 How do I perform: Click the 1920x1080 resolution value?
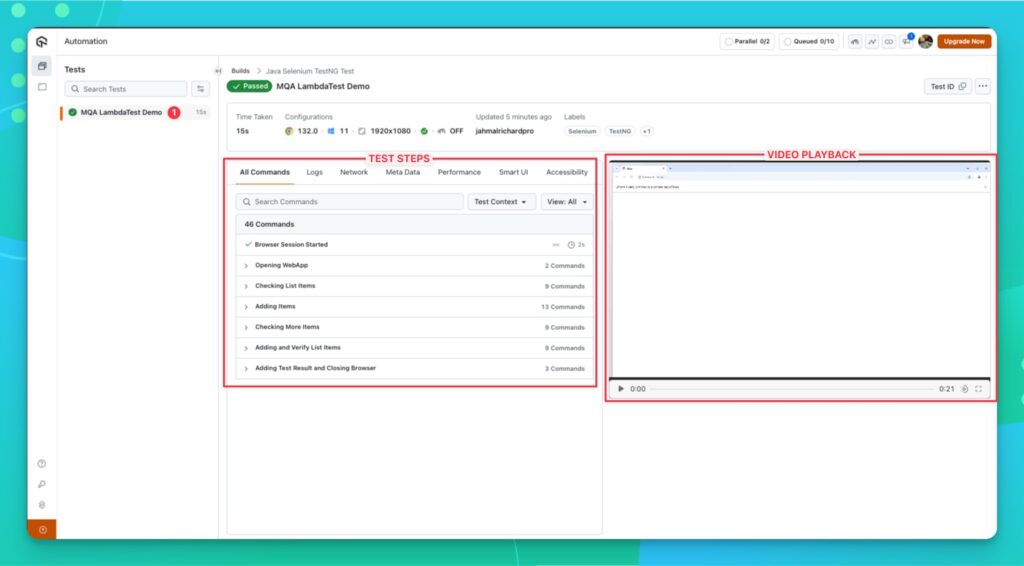pyautogui.click(x=391, y=131)
